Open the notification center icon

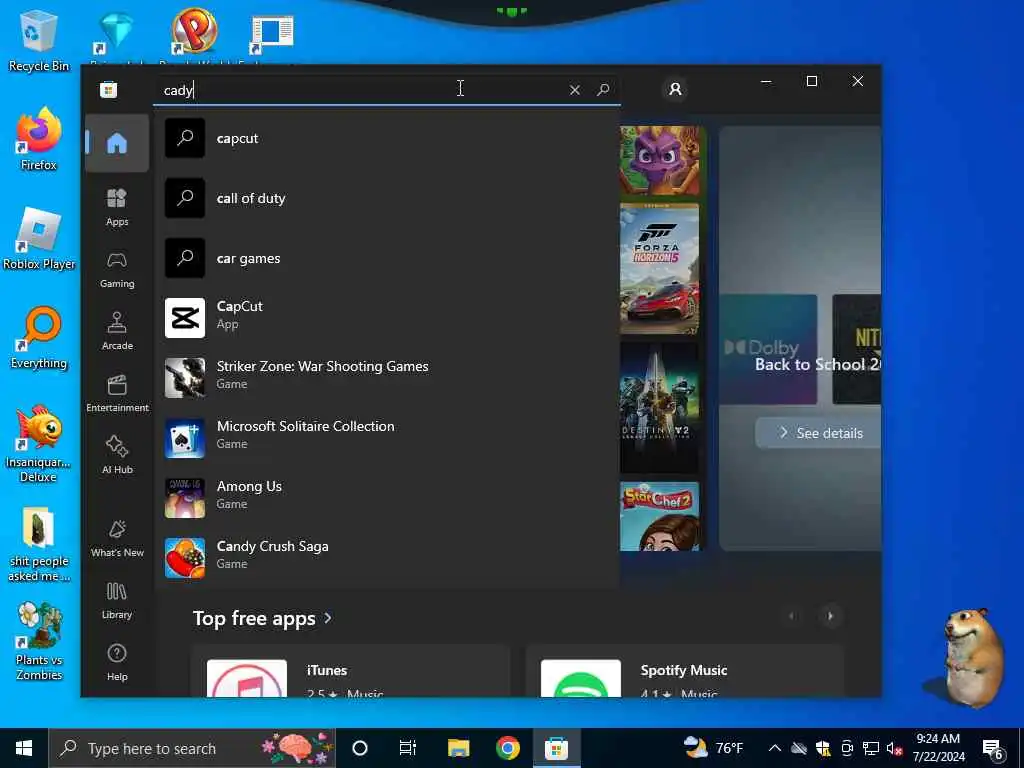993,750
